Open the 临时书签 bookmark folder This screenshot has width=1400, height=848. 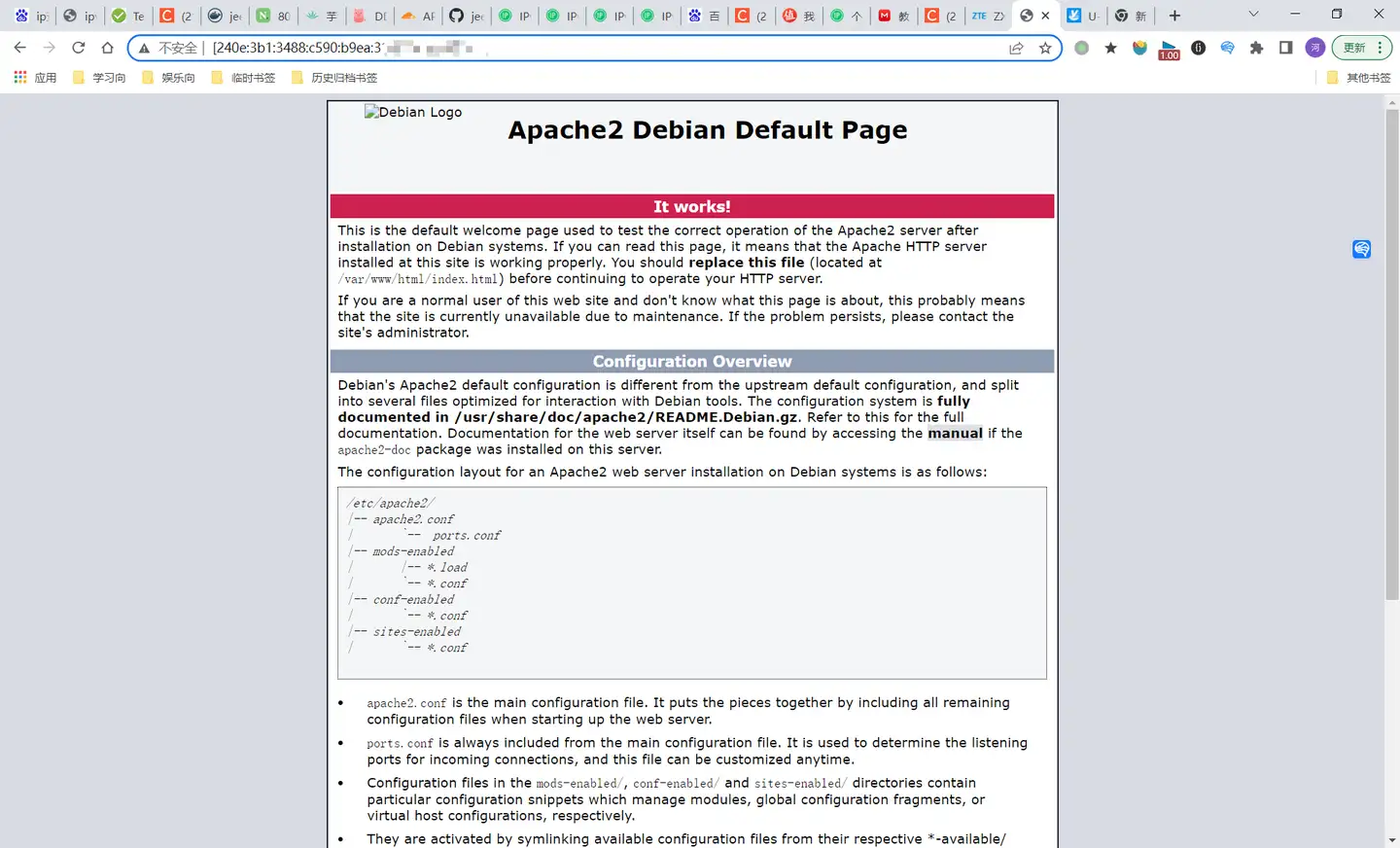243,78
